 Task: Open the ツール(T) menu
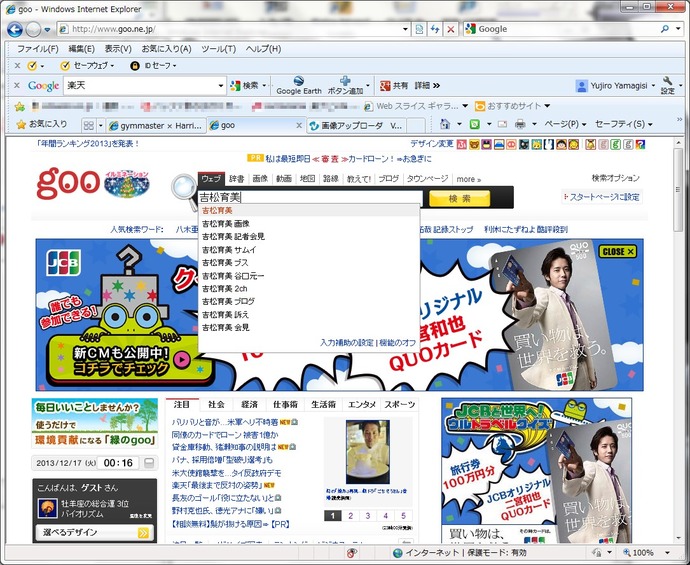(x=219, y=49)
